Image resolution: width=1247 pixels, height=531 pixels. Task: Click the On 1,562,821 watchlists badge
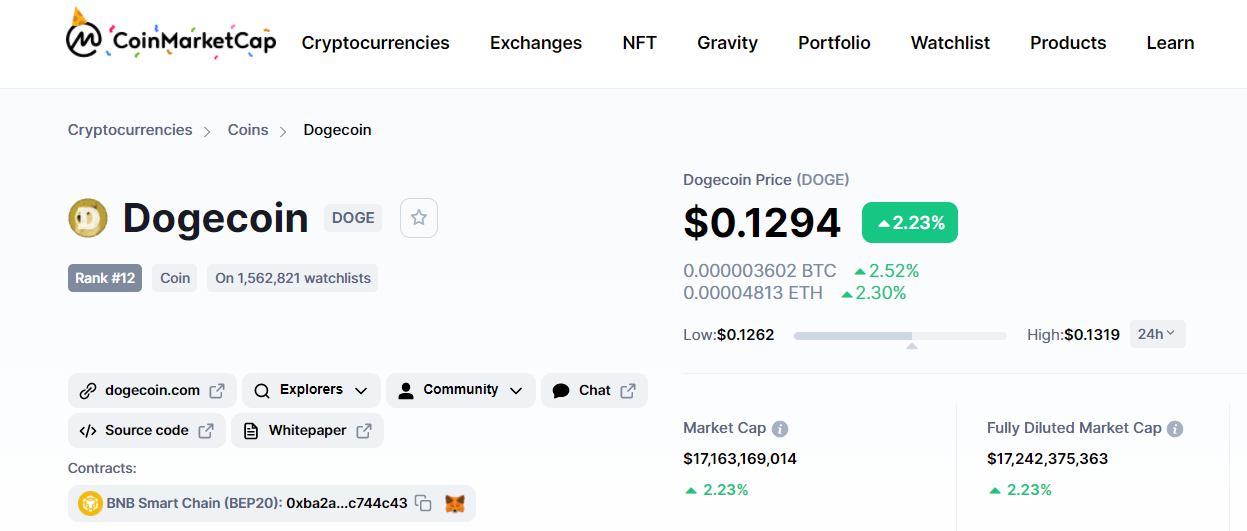(x=293, y=278)
